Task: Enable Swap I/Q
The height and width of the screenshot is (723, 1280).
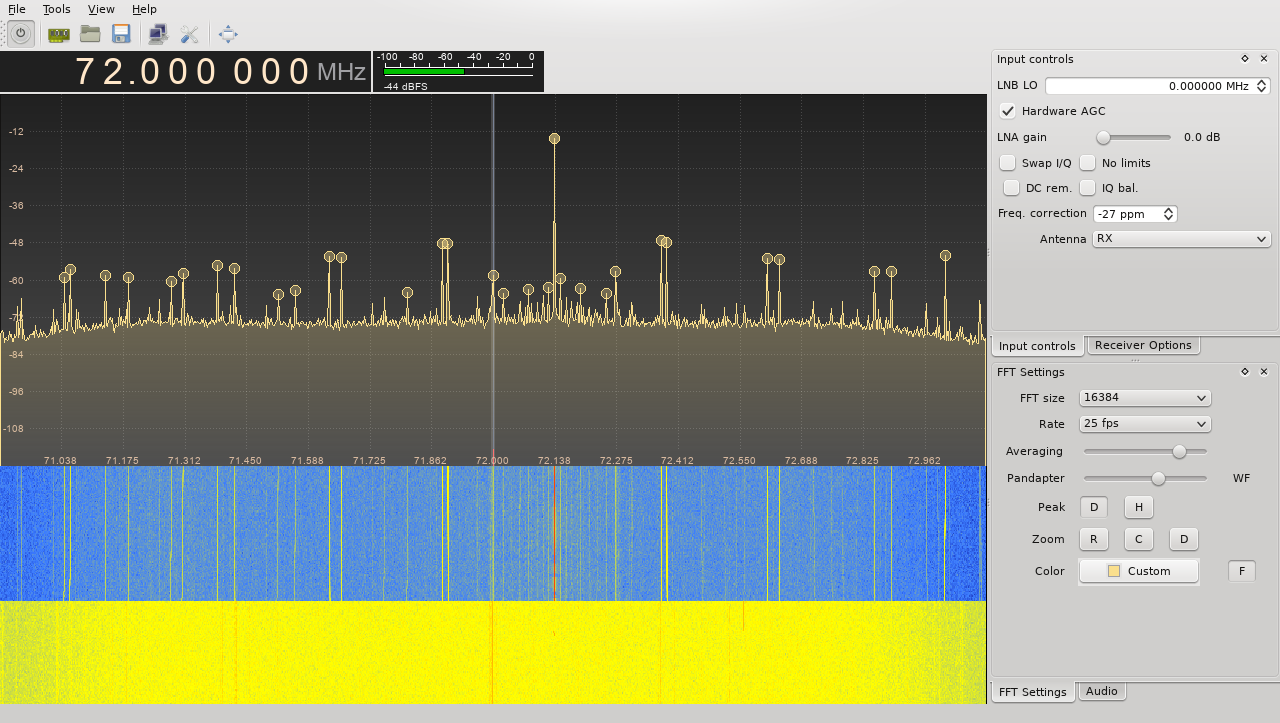Action: pyautogui.click(x=1007, y=162)
